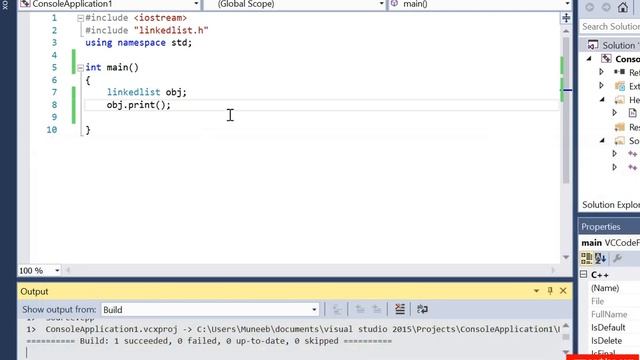
Task: Close the Output panel
Action: [x=563, y=291]
